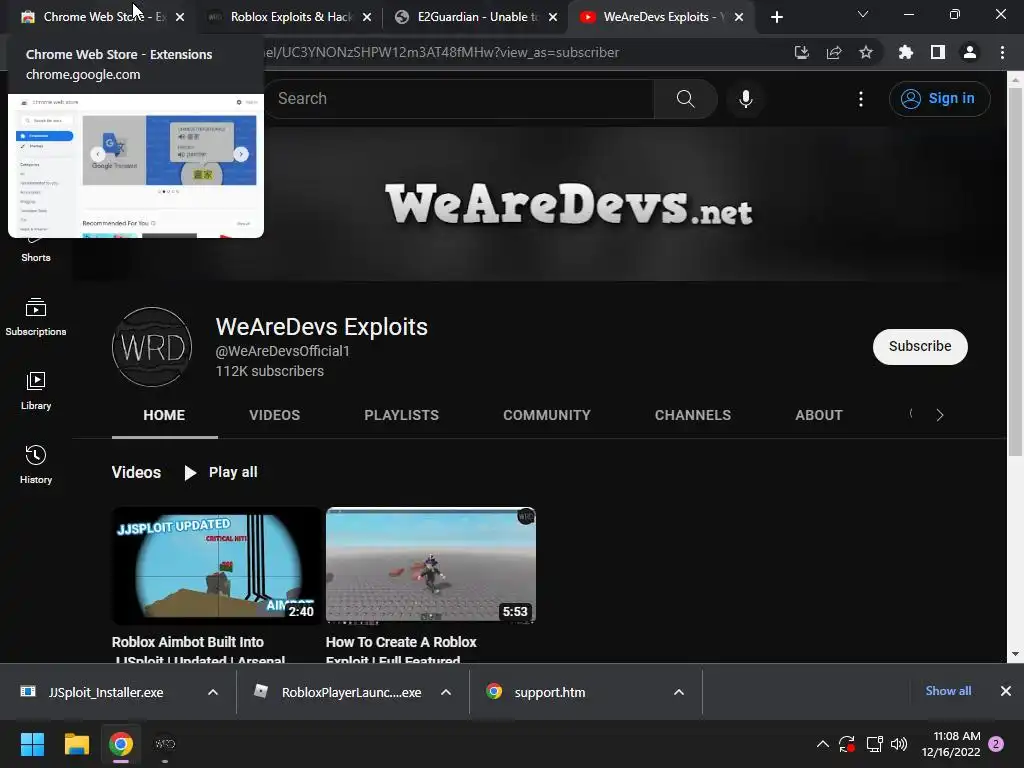Open a new browser tab
This screenshot has width=1024, height=768.
coord(776,17)
